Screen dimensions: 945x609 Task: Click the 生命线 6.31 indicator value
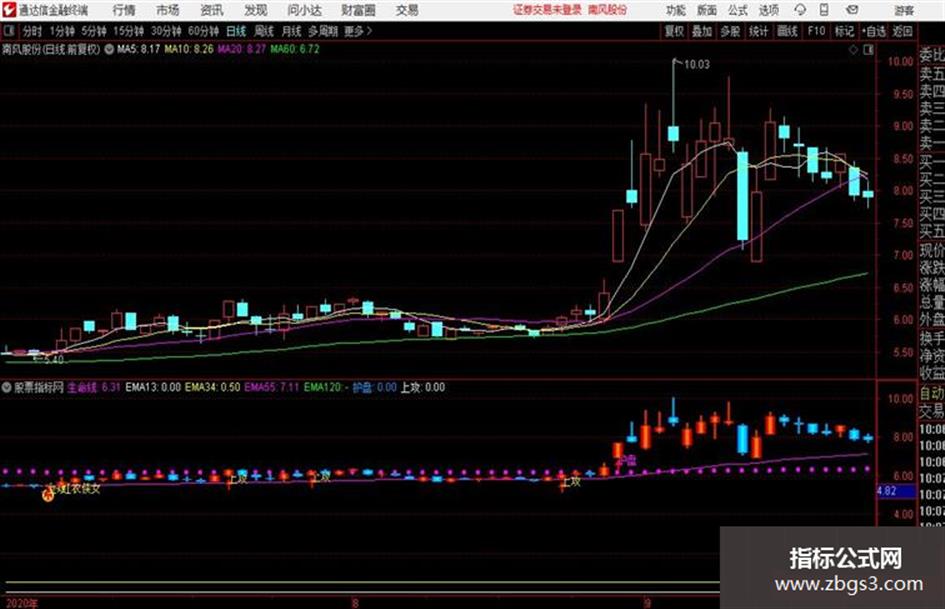(94, 387)
